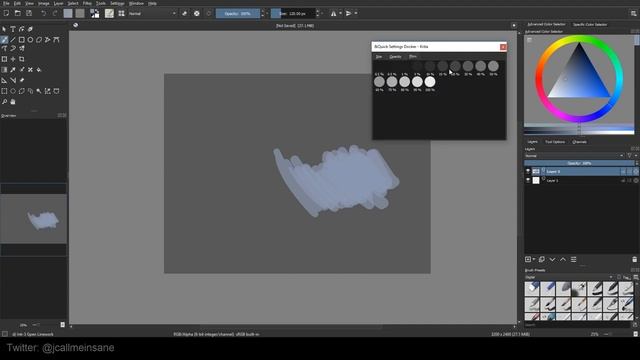Switch to Specific Color Selector tab
Image resolution: width=640 pixels, height=360 pixels.
[590, 24]
